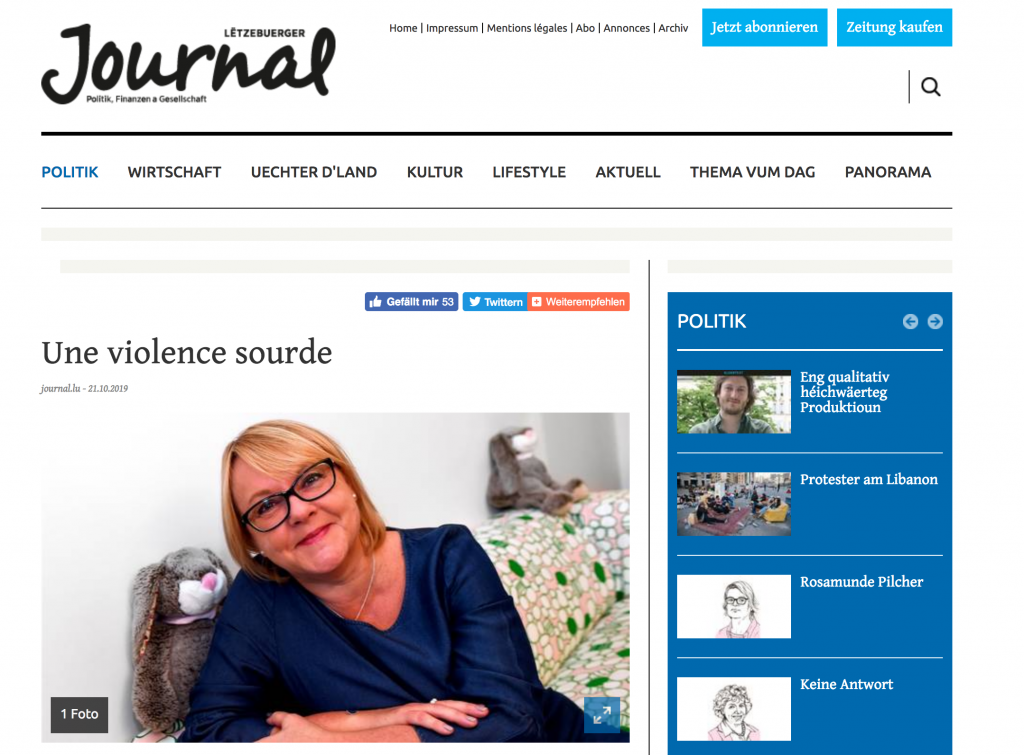Expand the article photo to fullscreen
The height and width of the screenshot is (755, 1024).
tap(601, 715)
